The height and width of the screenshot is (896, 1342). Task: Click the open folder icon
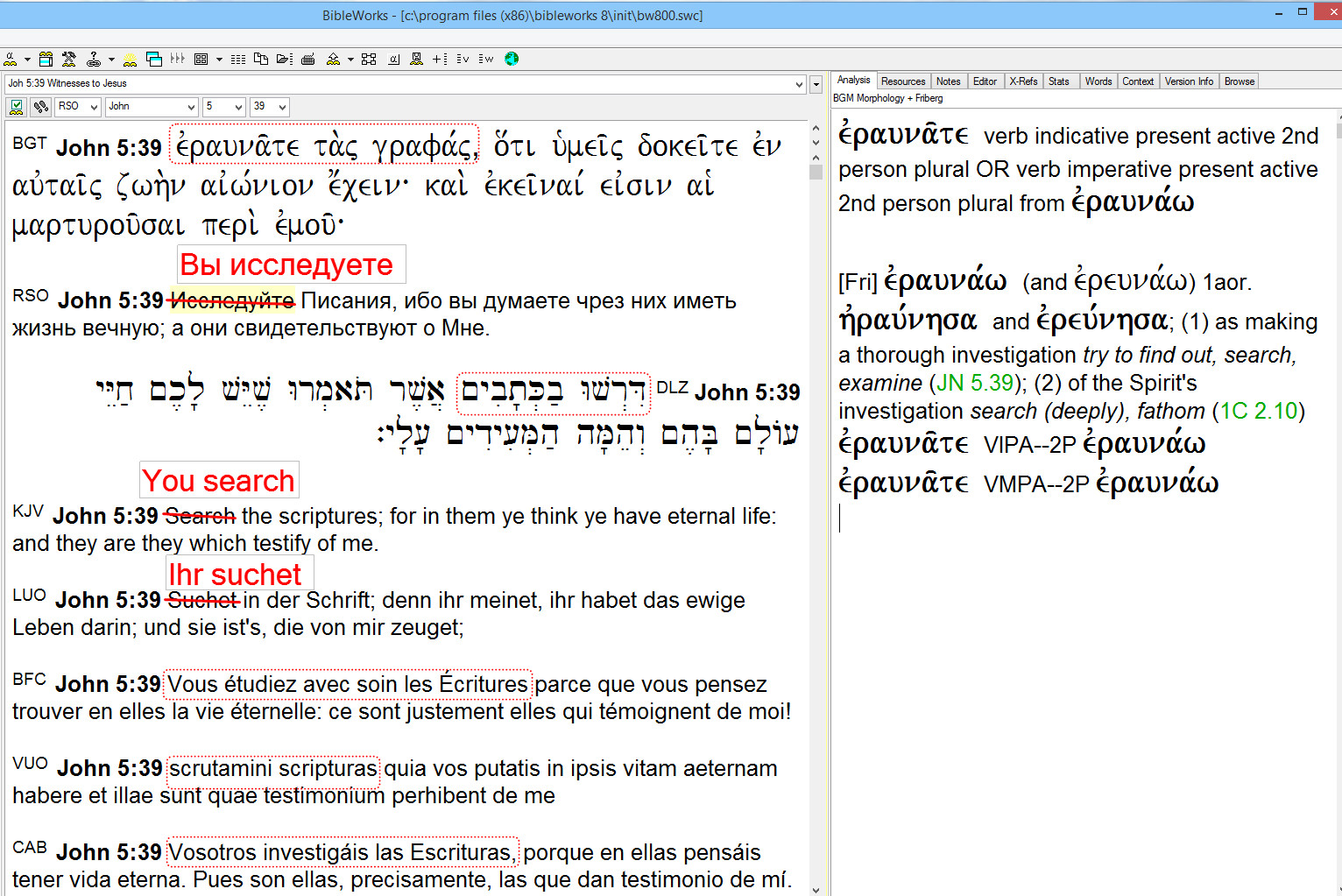(285, 59)
